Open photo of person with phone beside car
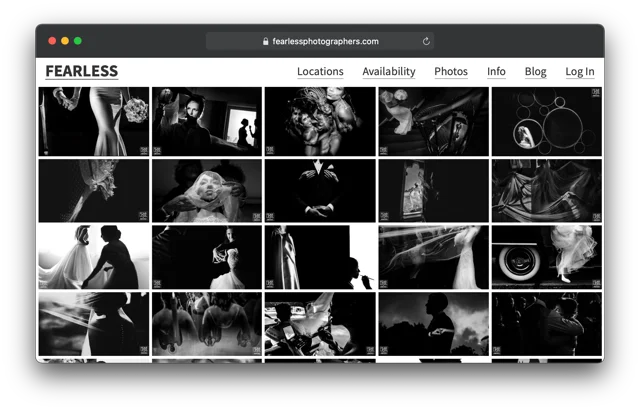The width and height of the screenshot is (640, 410). [320, 324]
